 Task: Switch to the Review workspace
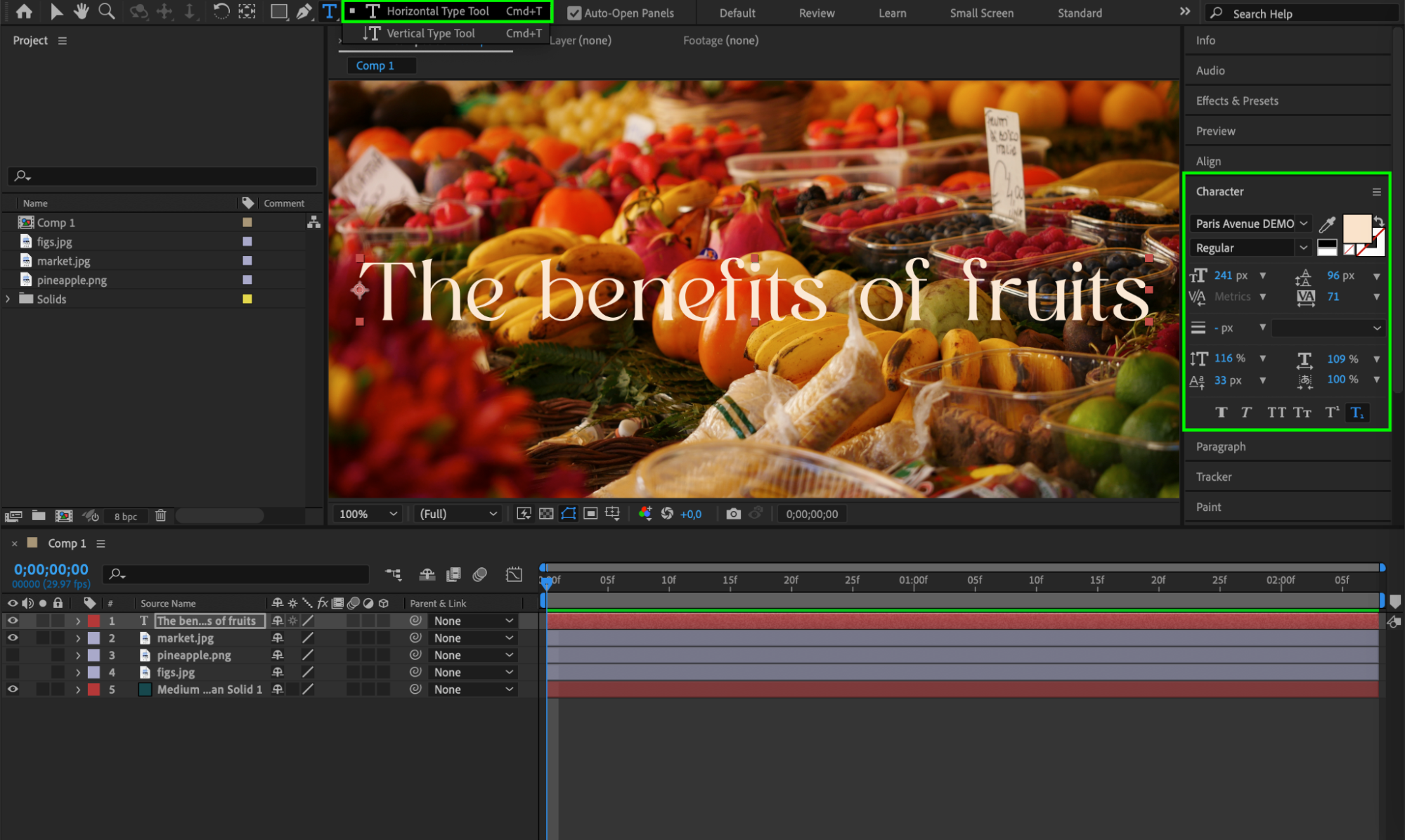[x=816, y=13]
